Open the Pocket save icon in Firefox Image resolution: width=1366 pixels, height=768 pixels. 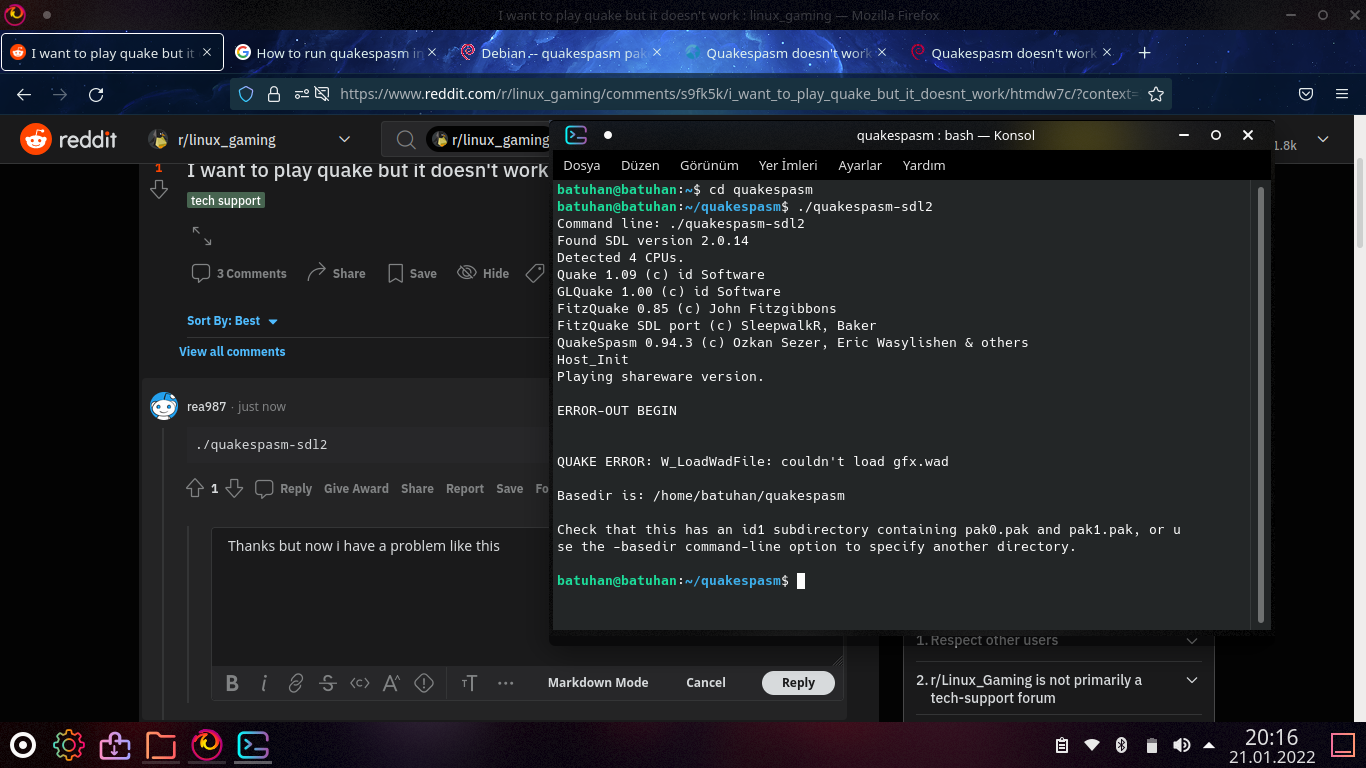click(1306, 94)
